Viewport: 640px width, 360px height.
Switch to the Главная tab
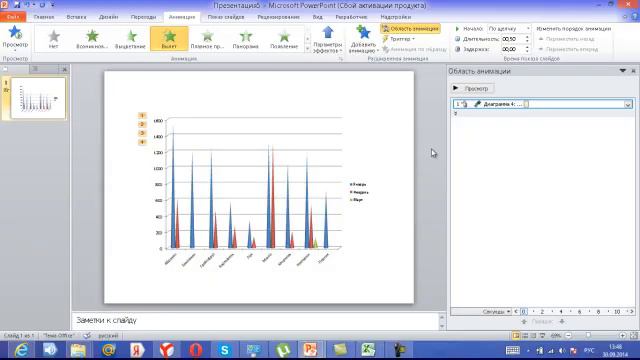[44, 17]
